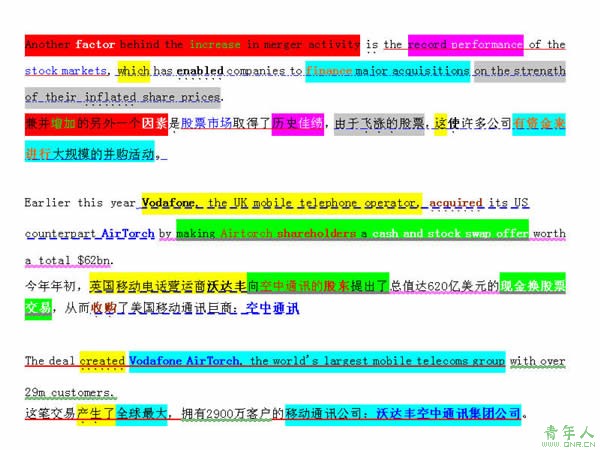This screenshot has height=450, width=600.
Task: Click the bold blue Chinese "沃达丰空中通讯集团公司"
Action: 448,413
